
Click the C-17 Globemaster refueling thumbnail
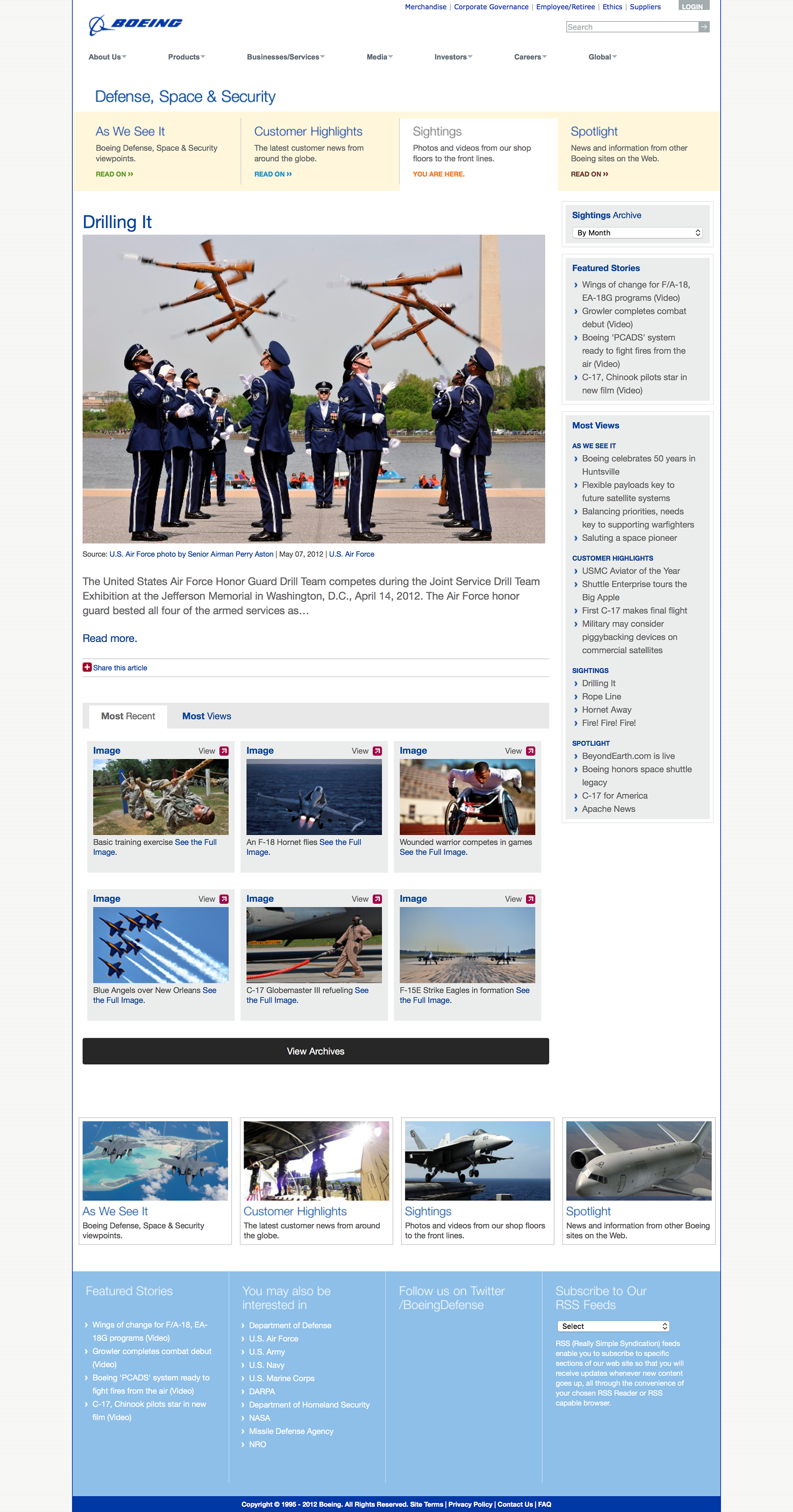[314, 944]
